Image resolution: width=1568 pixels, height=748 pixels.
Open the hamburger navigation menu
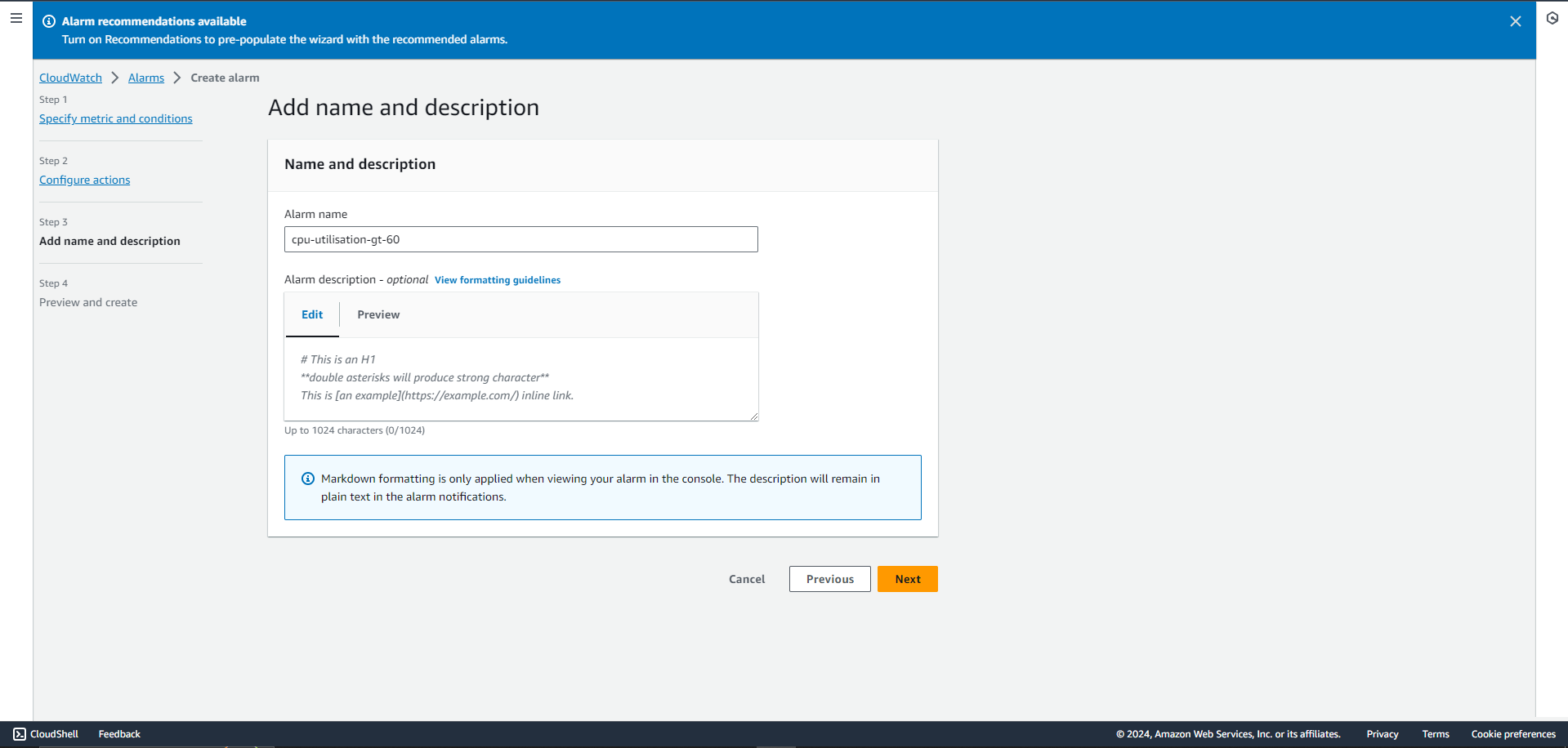pyautogui.click(x=16, y=17)
